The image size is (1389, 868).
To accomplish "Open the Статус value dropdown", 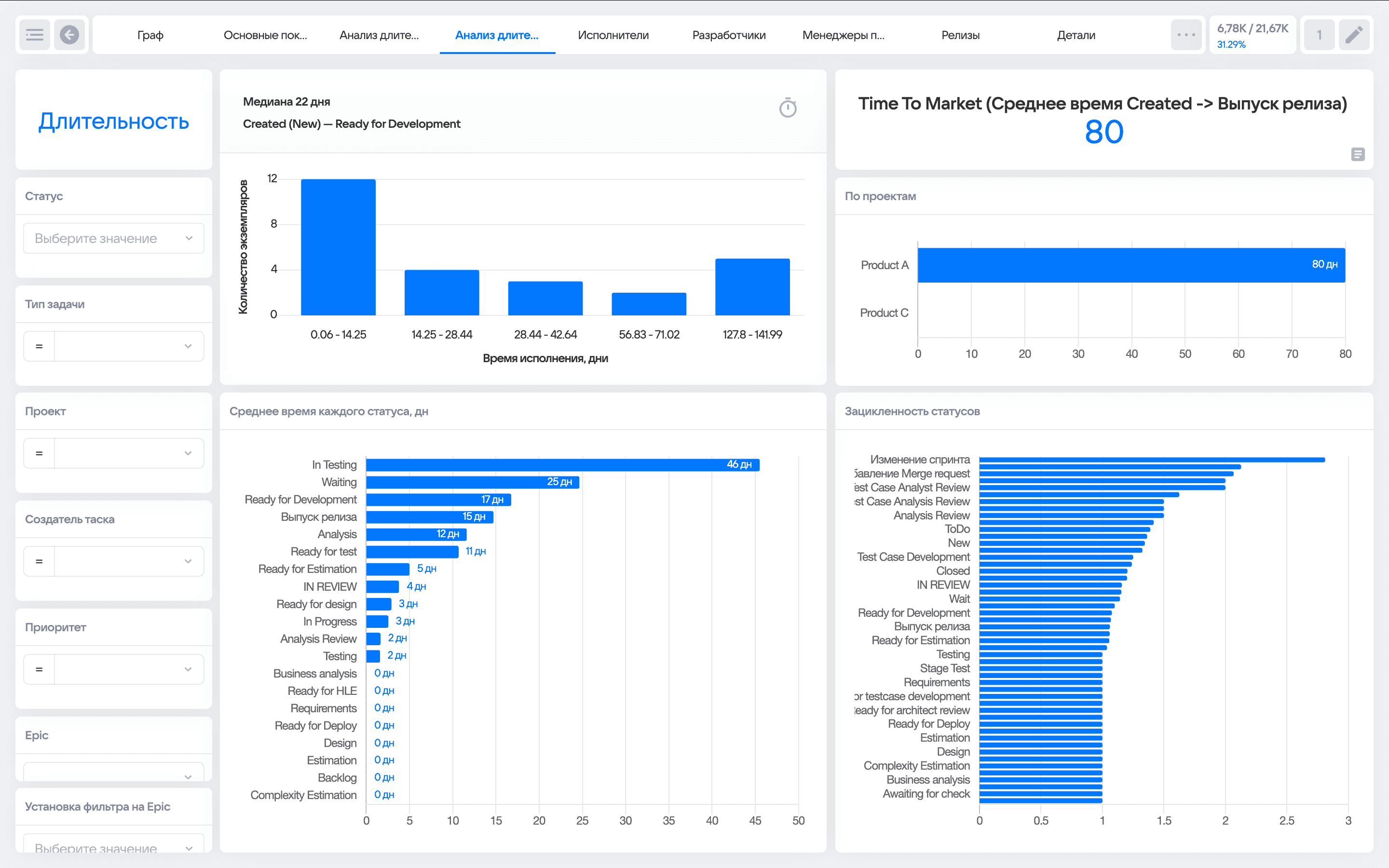I will [x=114, y=238].
